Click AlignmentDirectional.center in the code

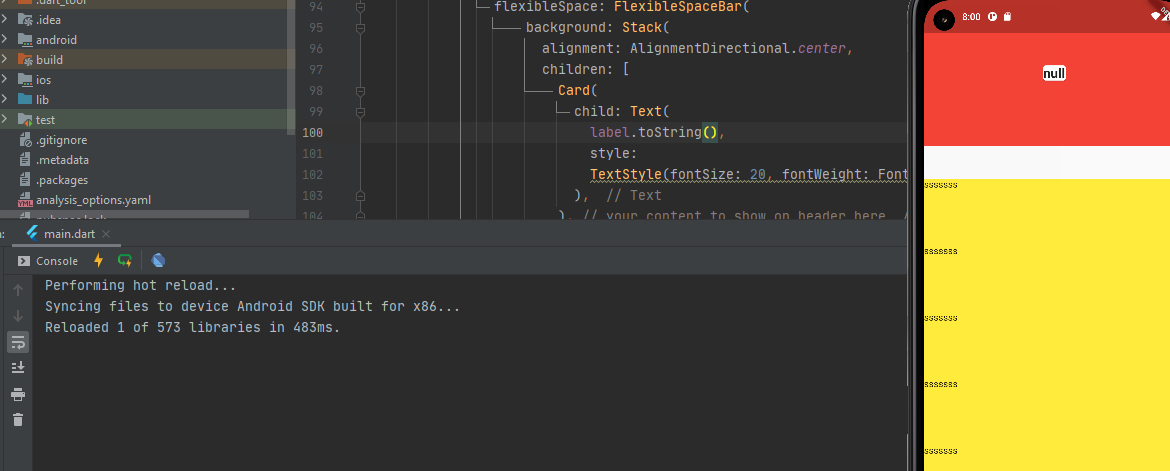pyautogui.click(x=737, y=49)
